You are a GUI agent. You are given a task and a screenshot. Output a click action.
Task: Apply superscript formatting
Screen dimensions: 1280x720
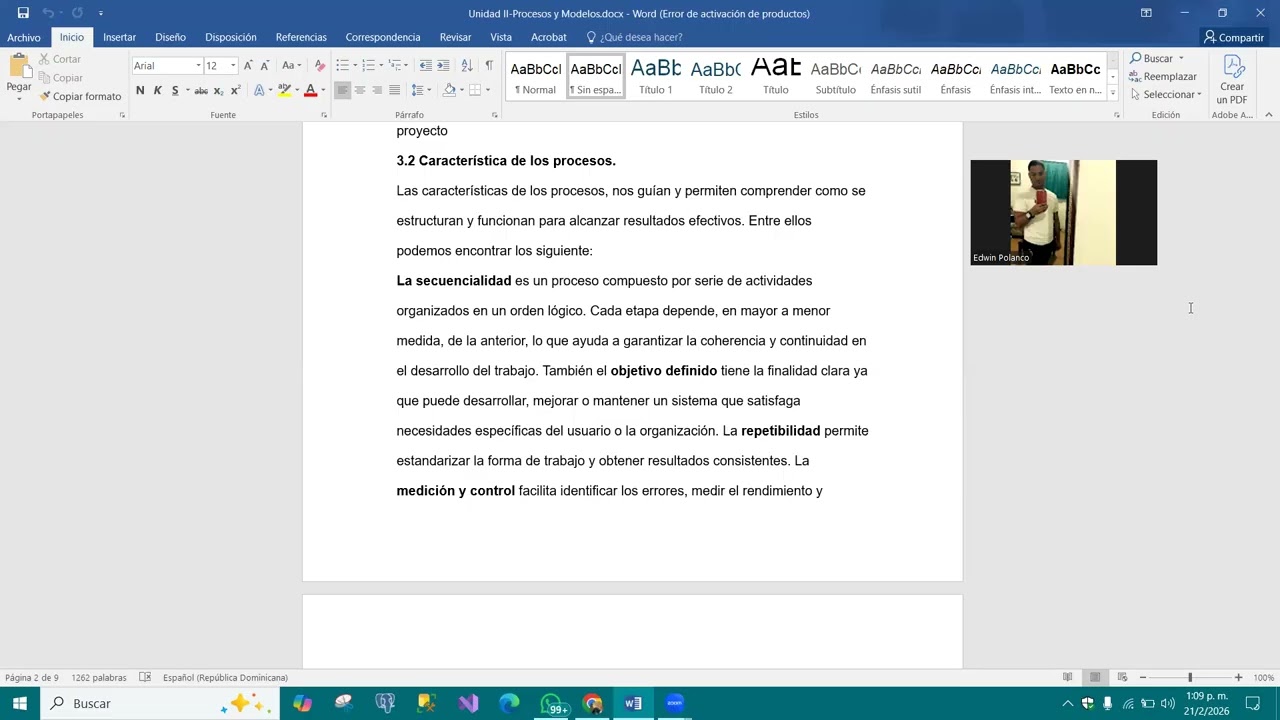(x=235, y=90)
